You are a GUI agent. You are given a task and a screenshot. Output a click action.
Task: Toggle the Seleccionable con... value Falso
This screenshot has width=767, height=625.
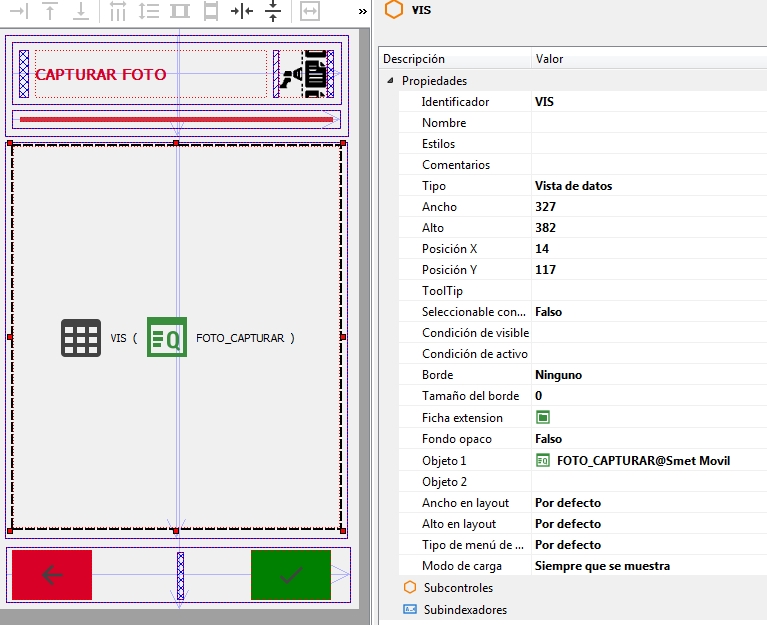(x=649, y=312)
